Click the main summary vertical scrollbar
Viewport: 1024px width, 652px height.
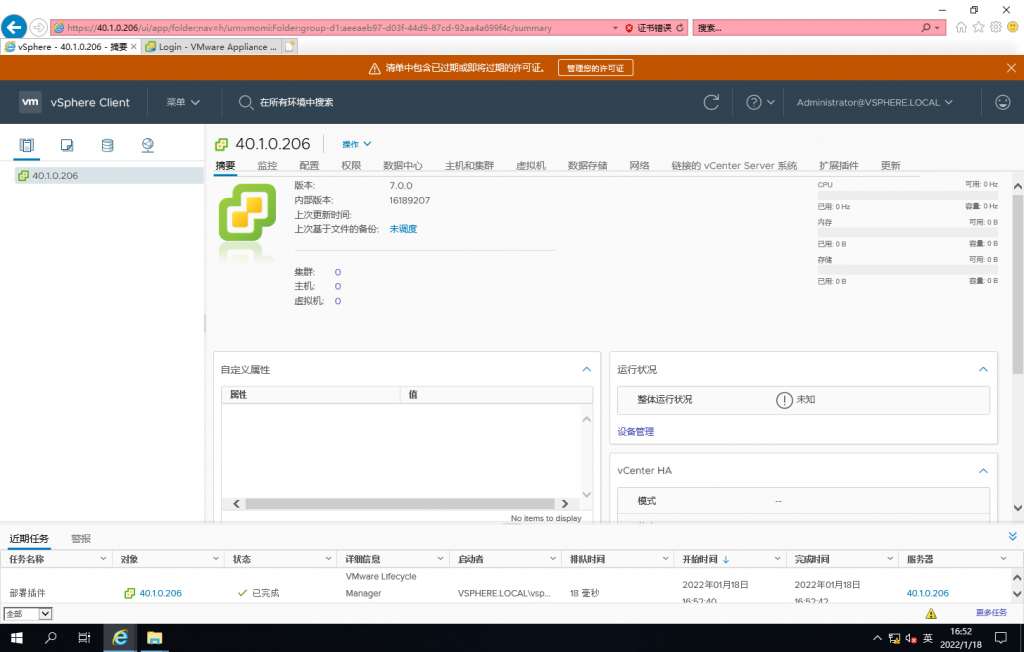click(1017, 285)
